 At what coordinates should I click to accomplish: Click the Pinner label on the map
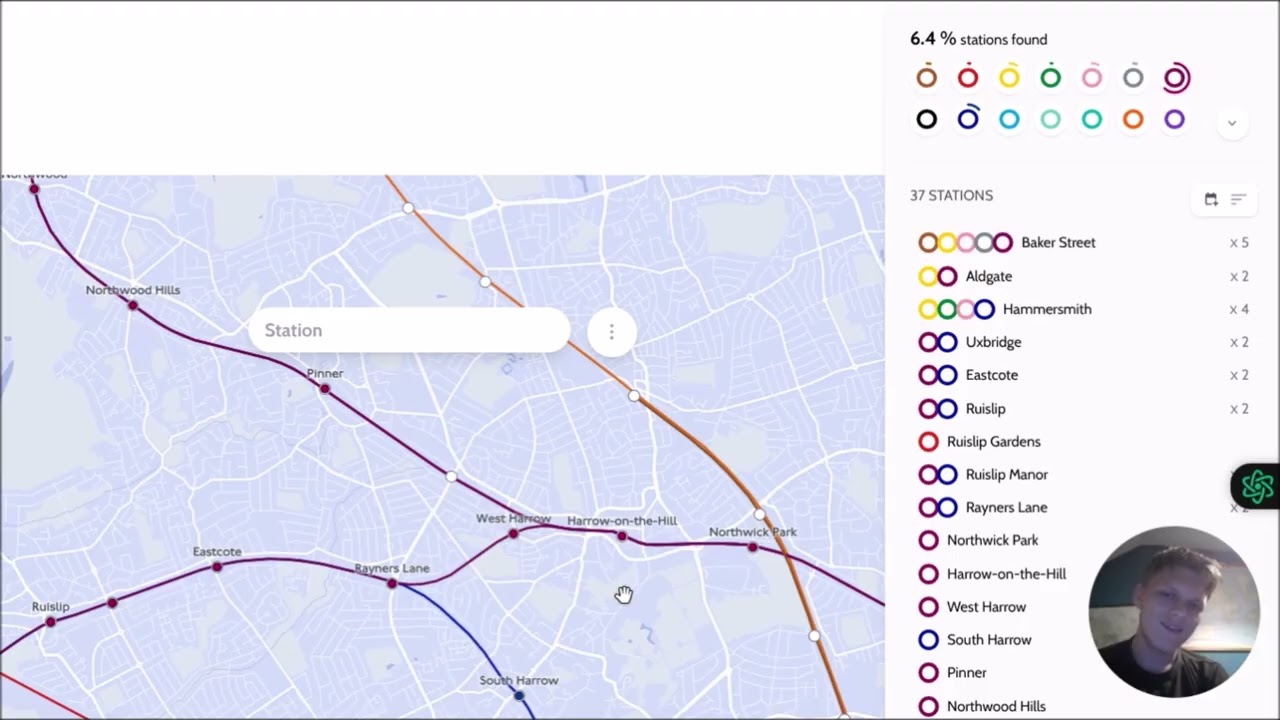coord(325,373)
